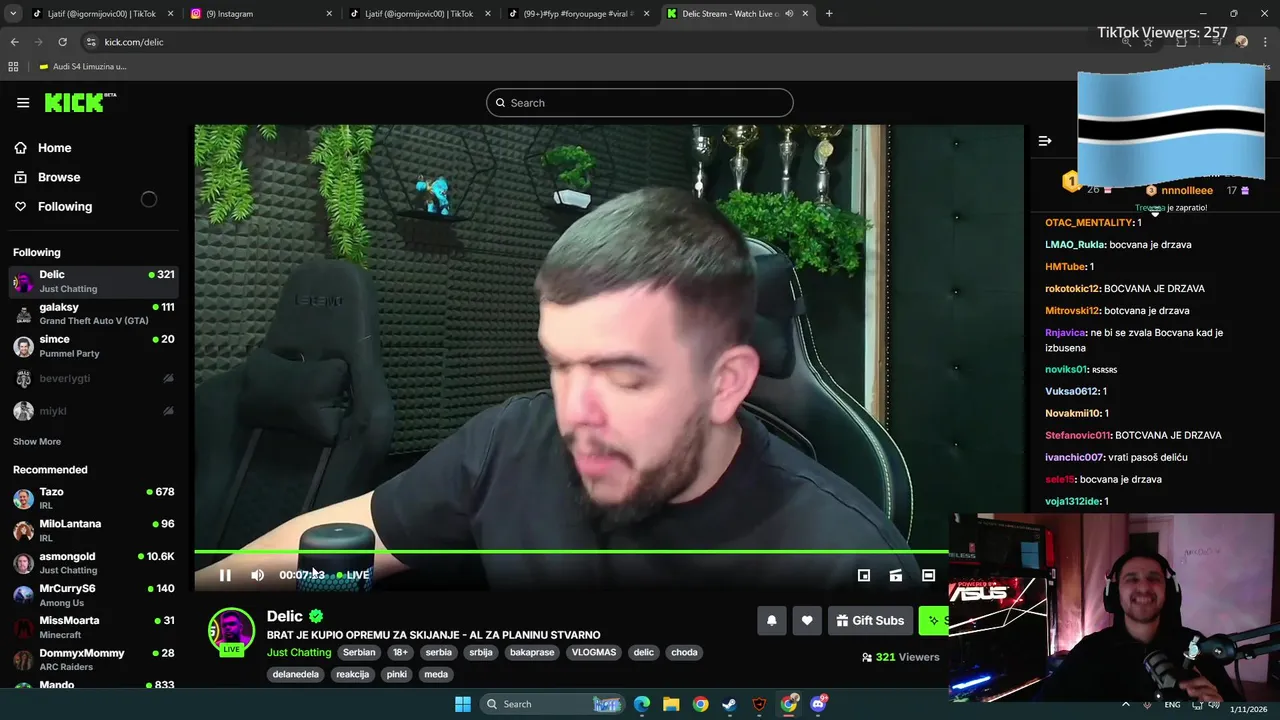Open recommended channel MrCurryS6
The image size is (1280, 720).
pos(94,595)
